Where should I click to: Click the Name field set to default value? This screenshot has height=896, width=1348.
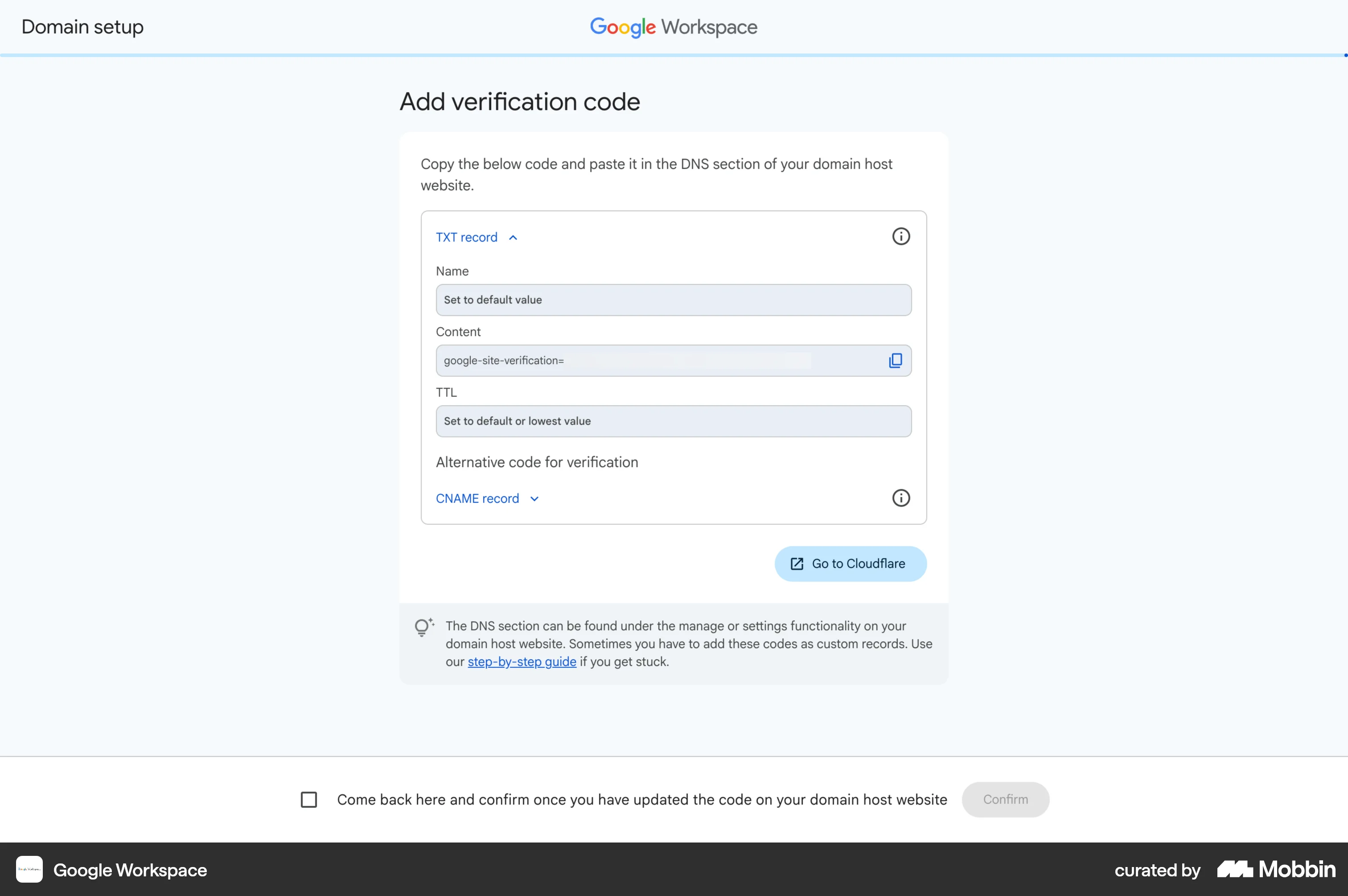tap(674, 300)
